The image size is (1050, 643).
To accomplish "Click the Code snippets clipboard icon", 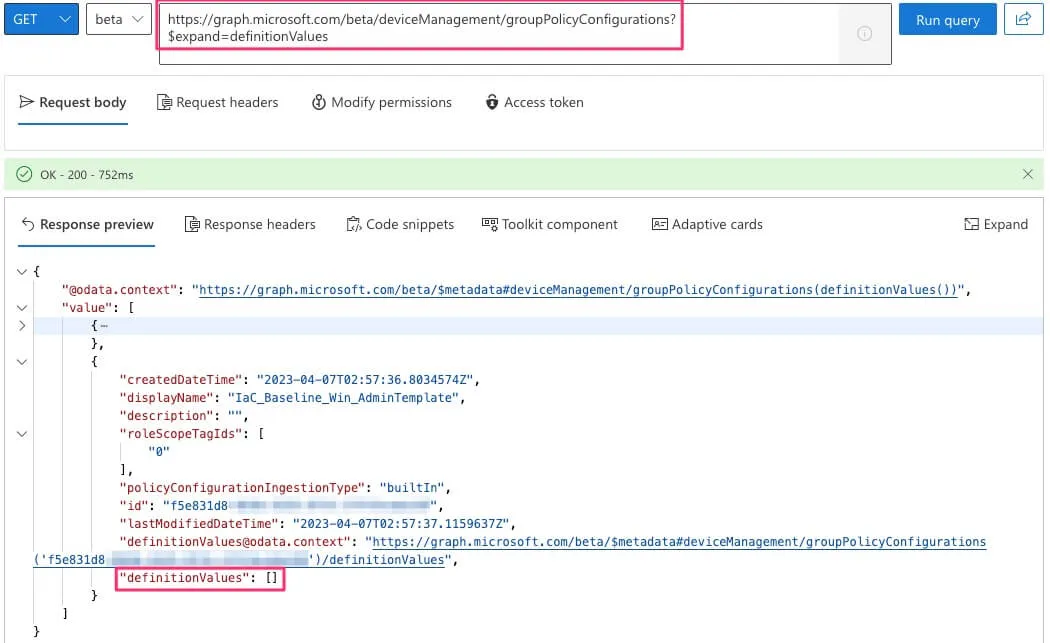I will point(354,224).
